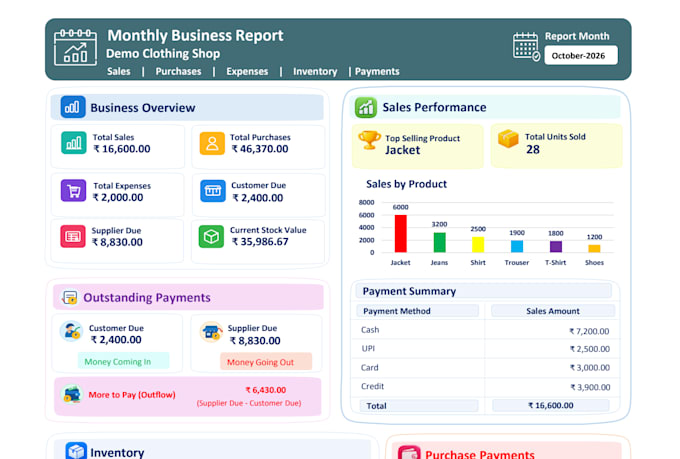The width and height of the screenshot is (680, 459).
Task: Click the Outstanding Payments header icon
Action: (x=70, y=298)
